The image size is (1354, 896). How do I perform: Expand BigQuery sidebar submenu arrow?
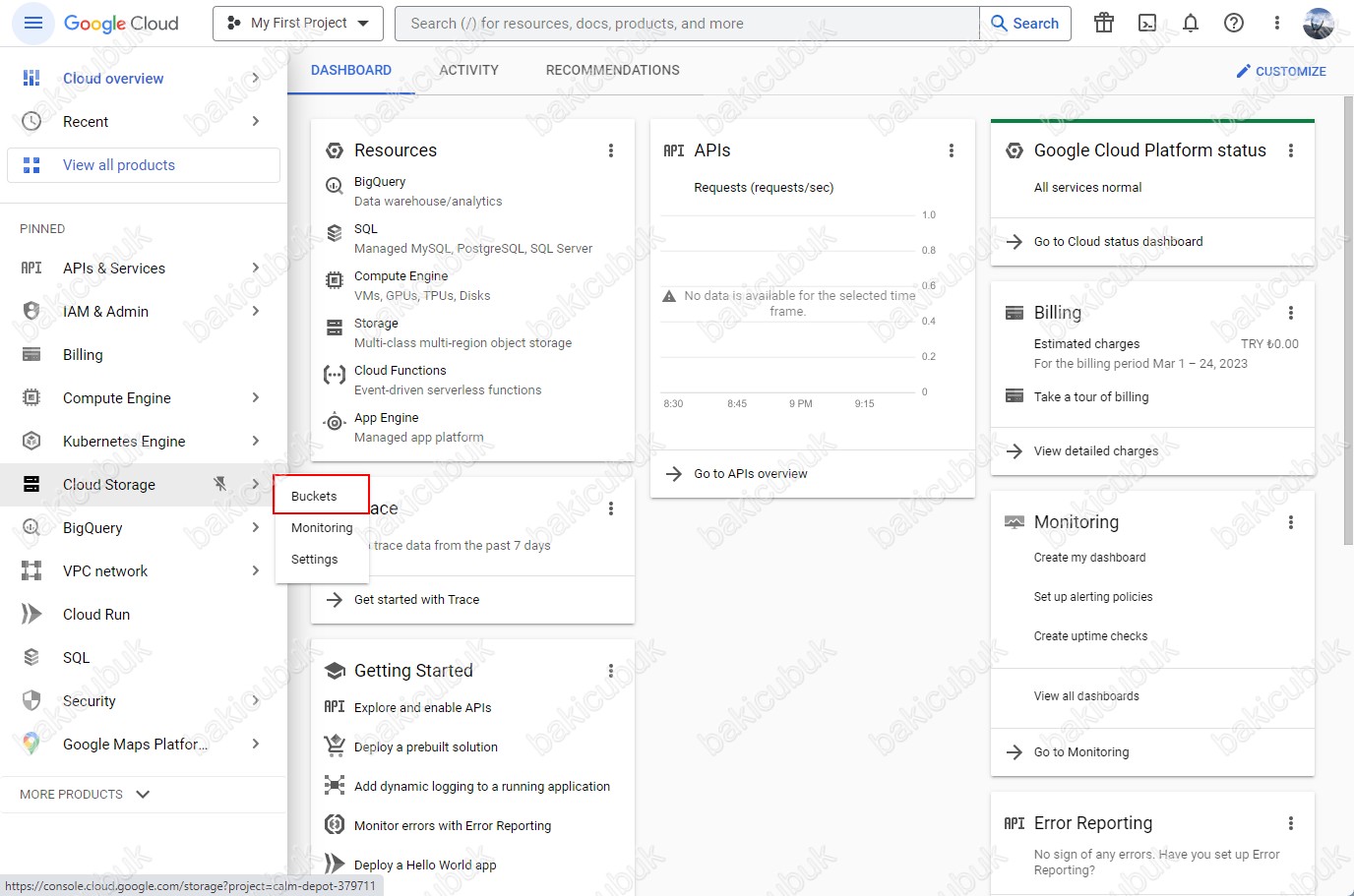point(255,527)
